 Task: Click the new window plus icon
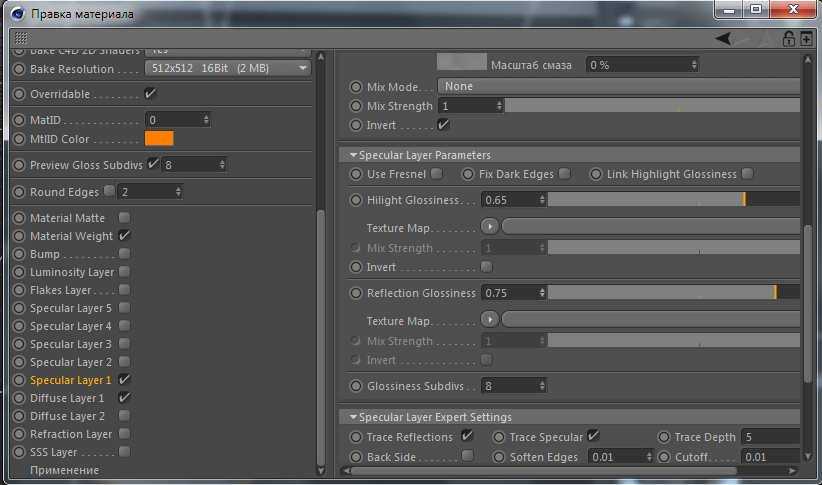806,39
